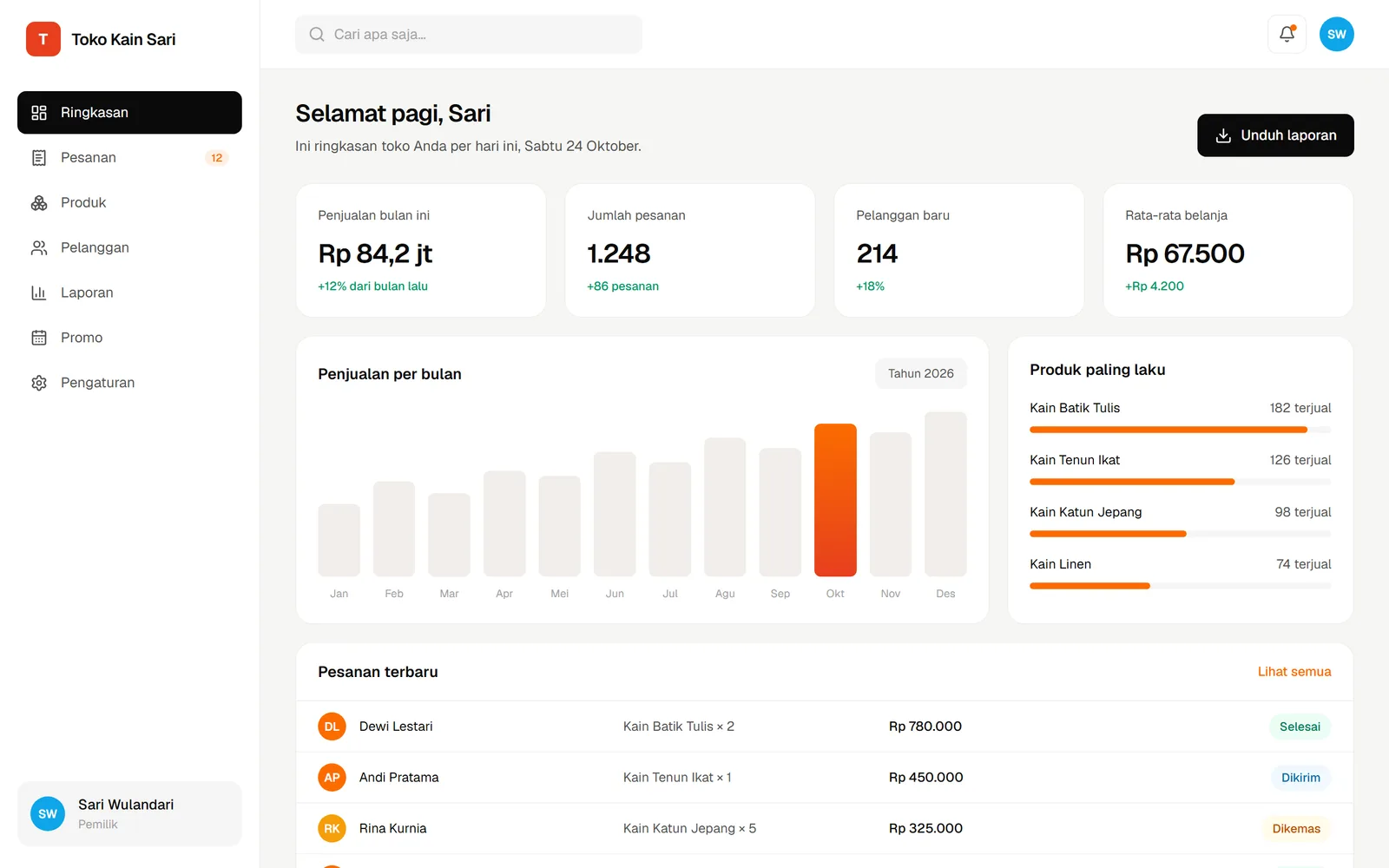Click the SW avatar in sidebar footer
This screenshot has height=868, width=1389.
(x=48, y=814)
